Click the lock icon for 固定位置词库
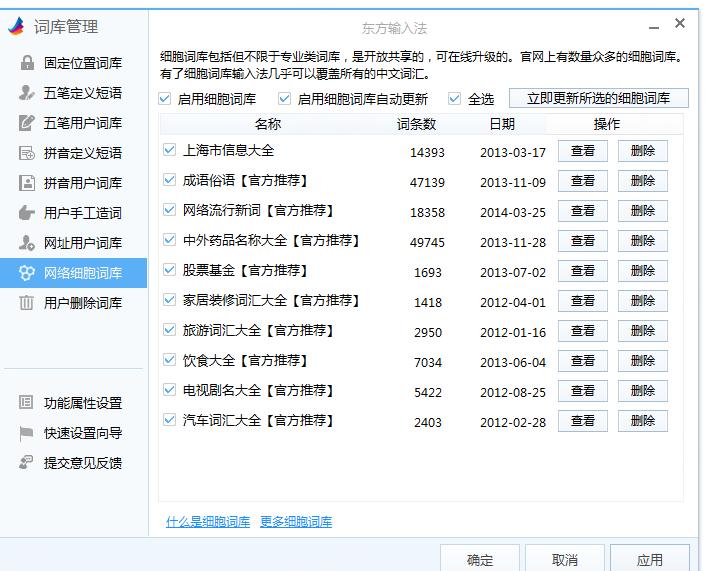Viewport: 714px width, 571px height. (27, 62)
